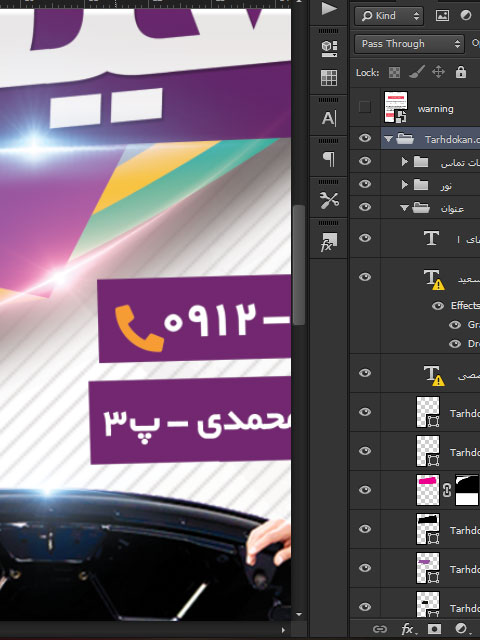Image resolution: width=480 pixels, height=640 pixels.
Task: Click the نور group folder icon
Action: 421,185
